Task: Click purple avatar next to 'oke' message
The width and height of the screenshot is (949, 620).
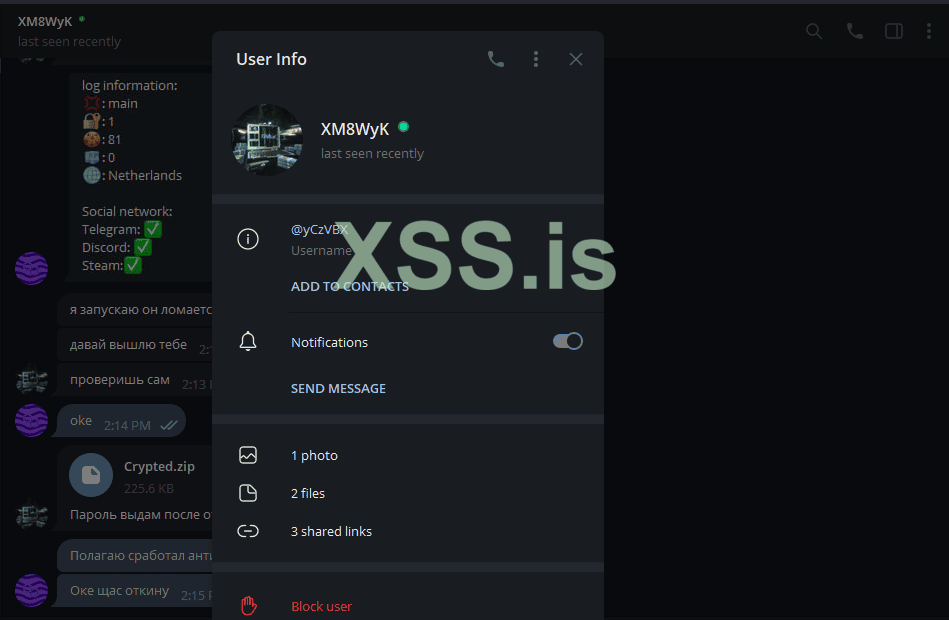Action: tap(31, 420)
